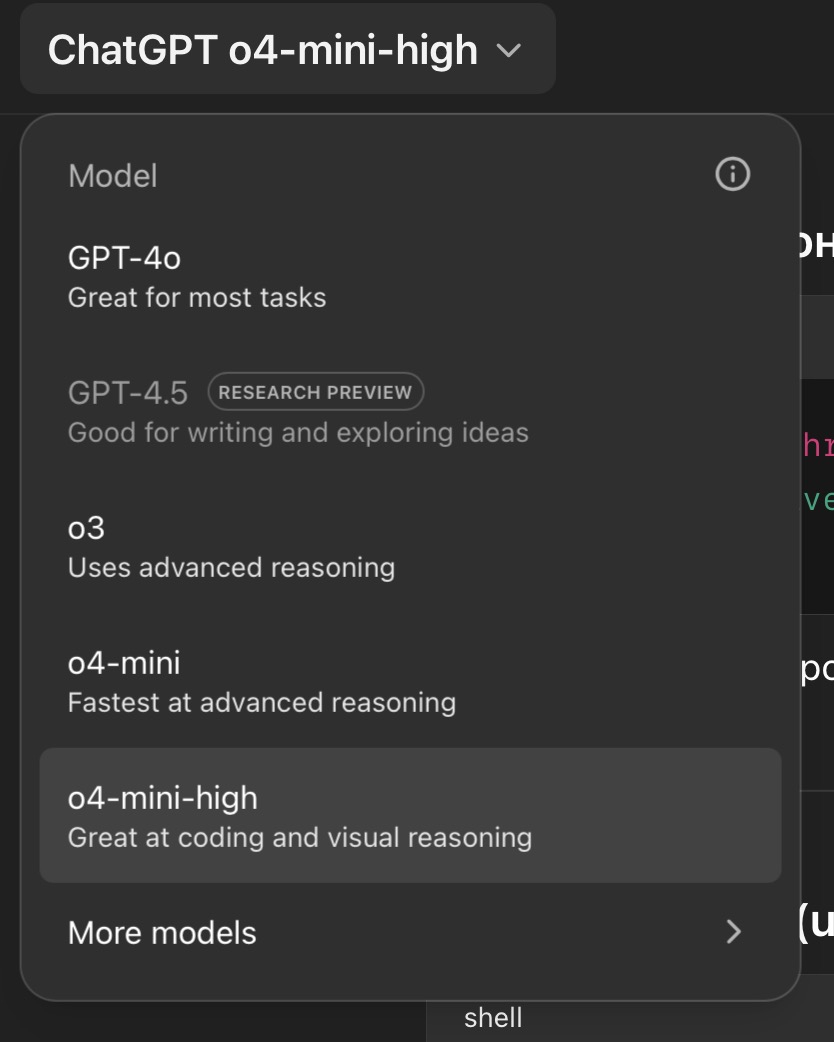Click the ChatGPT o4-mini-high title

[262, 51]
